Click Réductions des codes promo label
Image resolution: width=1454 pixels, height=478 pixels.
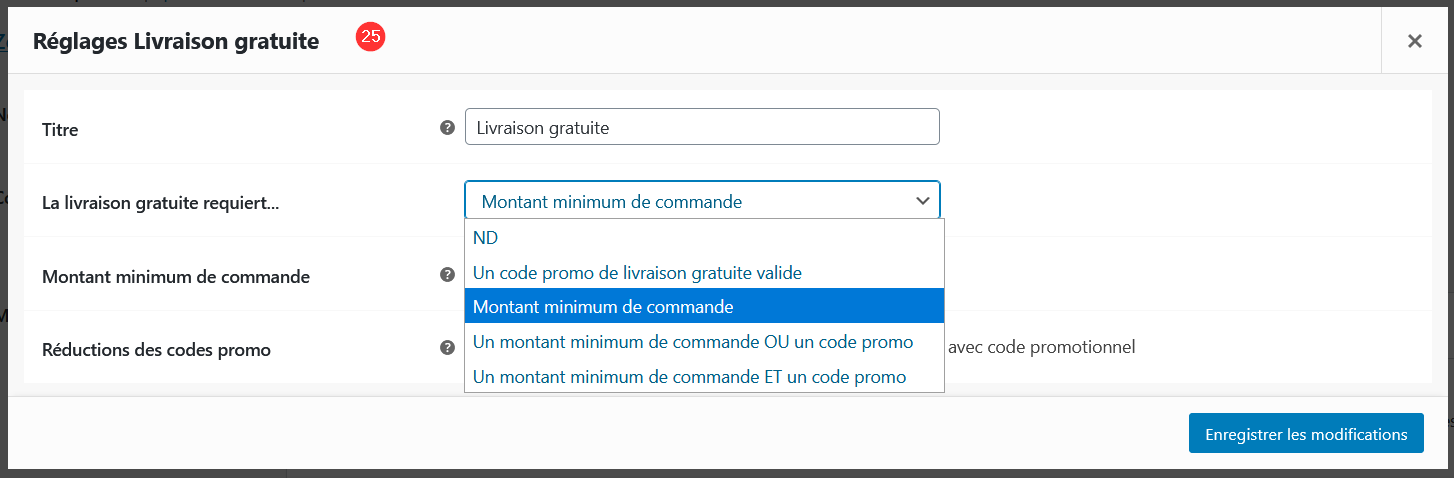click(x=156, y=350)
